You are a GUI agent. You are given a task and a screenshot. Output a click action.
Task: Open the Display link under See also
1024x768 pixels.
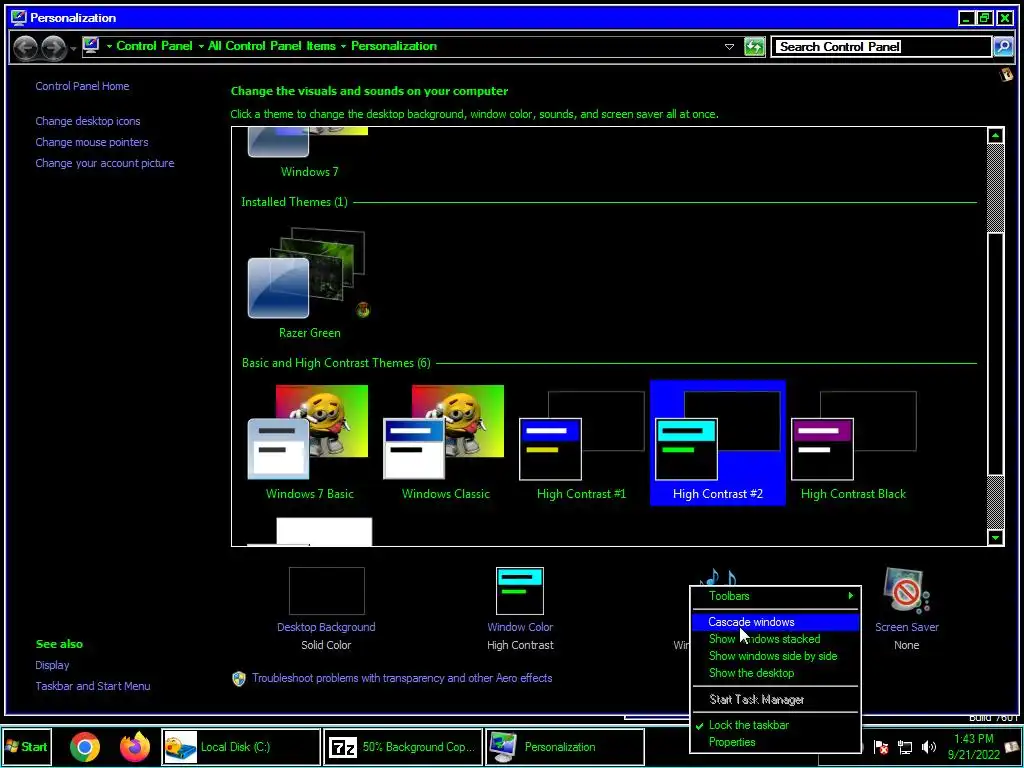point(52,665)
